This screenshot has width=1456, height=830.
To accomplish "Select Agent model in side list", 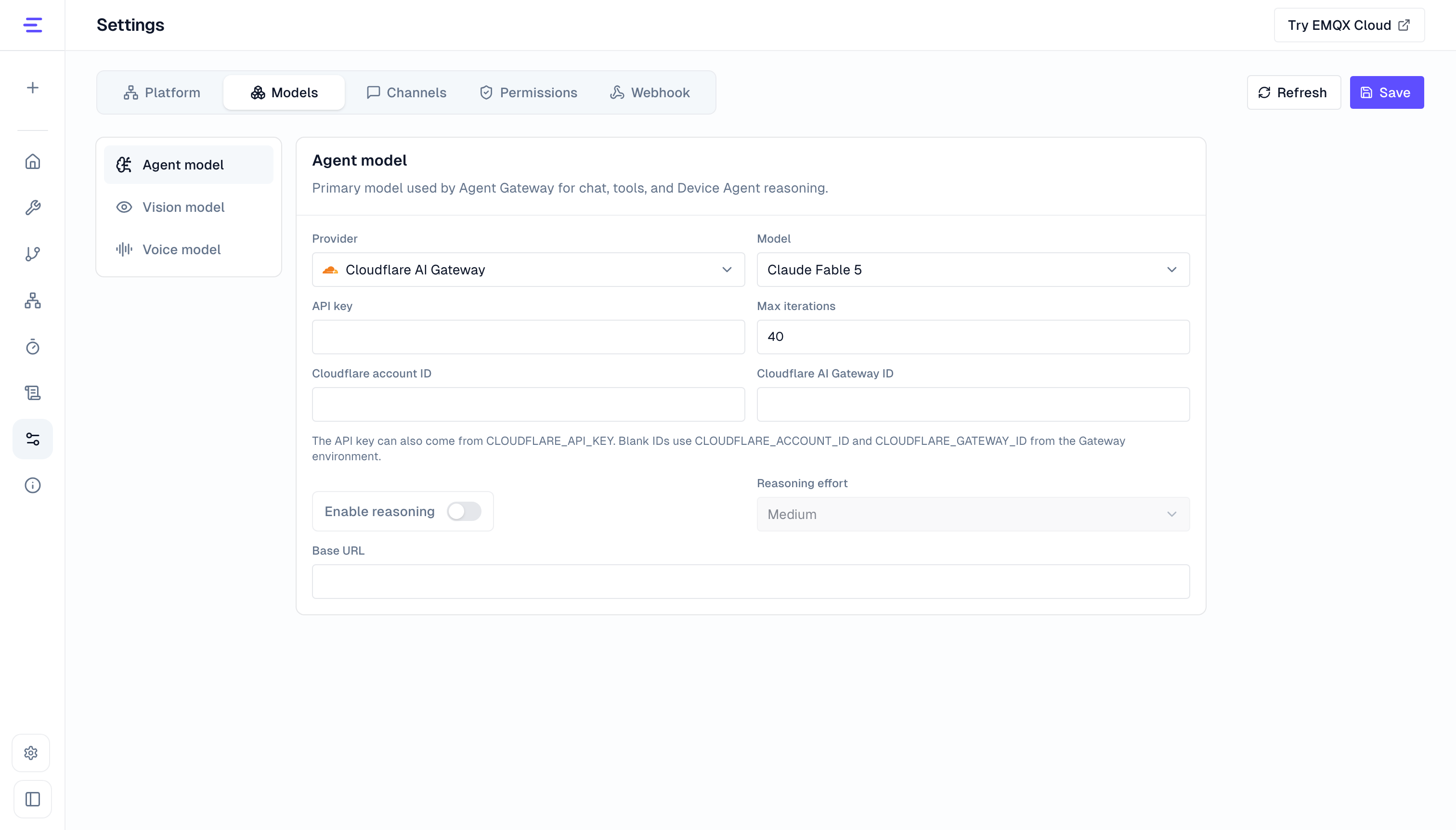I will [188, 165].
